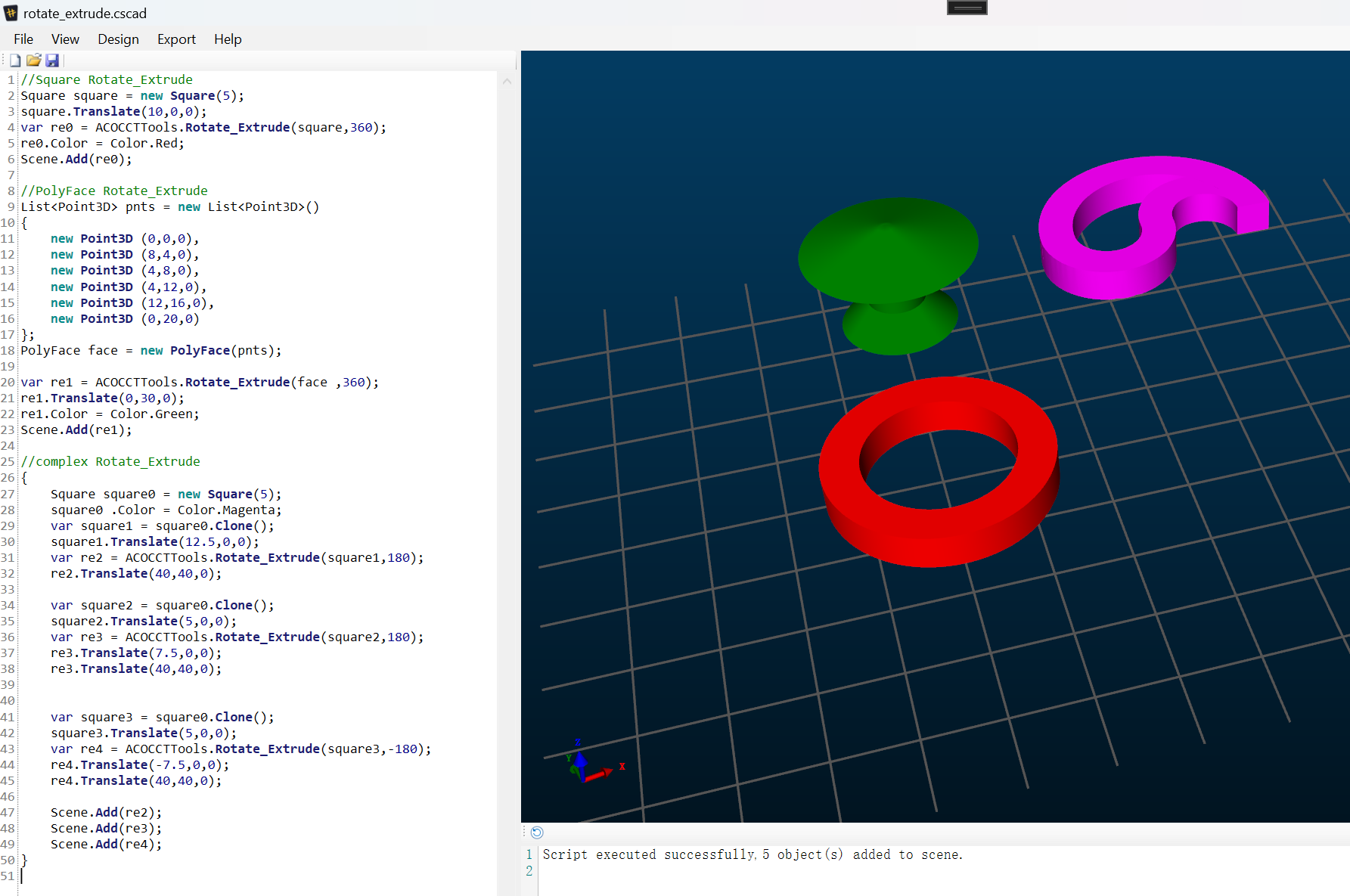Click the dark handle at top of window
The height and width of the screenshot is (896, 1350).
[967, 8]
